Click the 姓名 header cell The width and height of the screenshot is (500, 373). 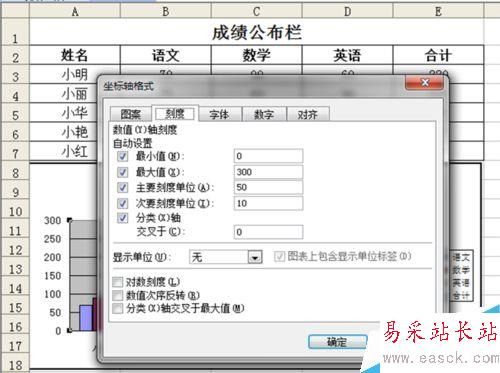coord(75,55)
